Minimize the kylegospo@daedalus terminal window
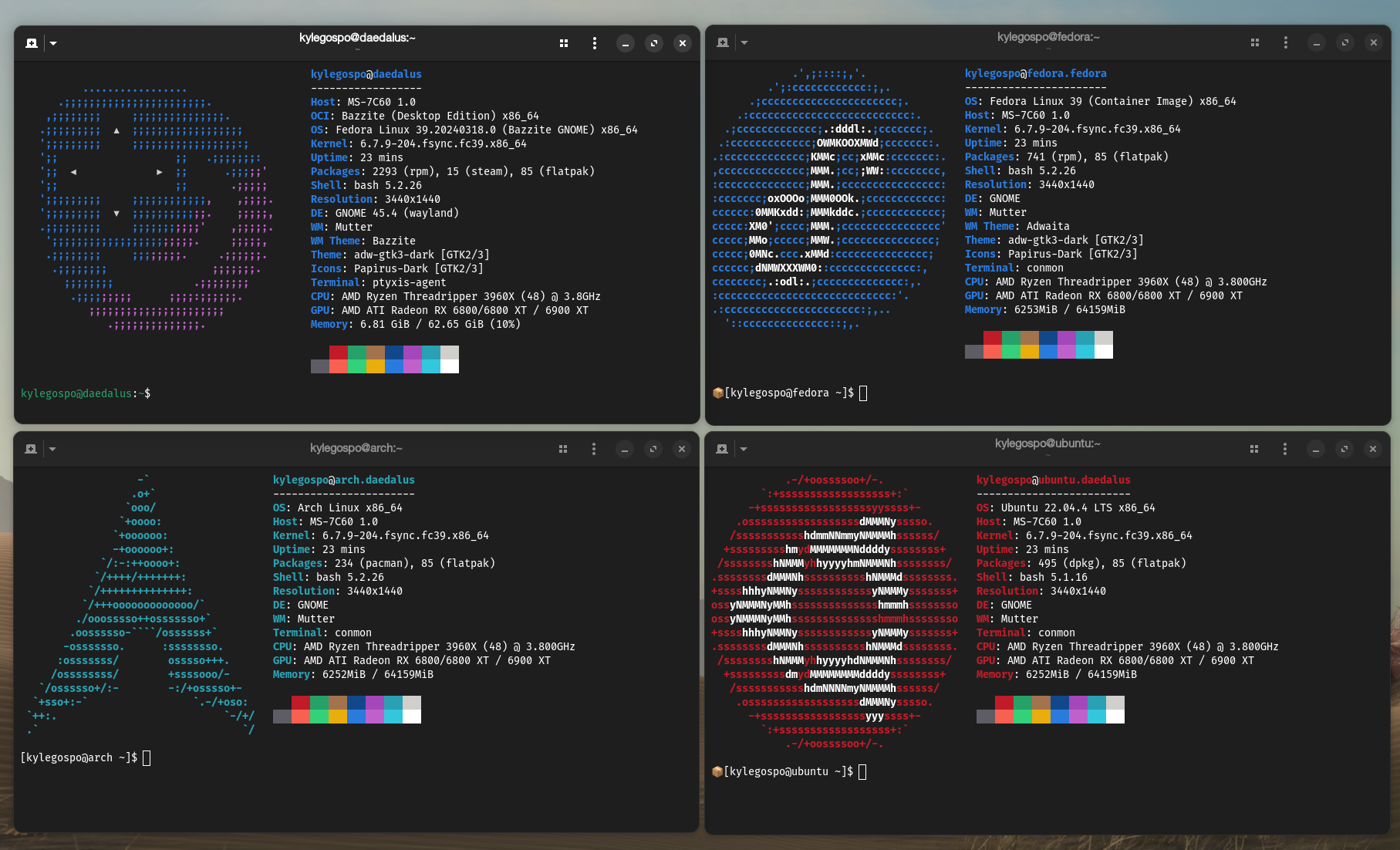The height and width of the screenshot is (850, 1400). point(626,43)
